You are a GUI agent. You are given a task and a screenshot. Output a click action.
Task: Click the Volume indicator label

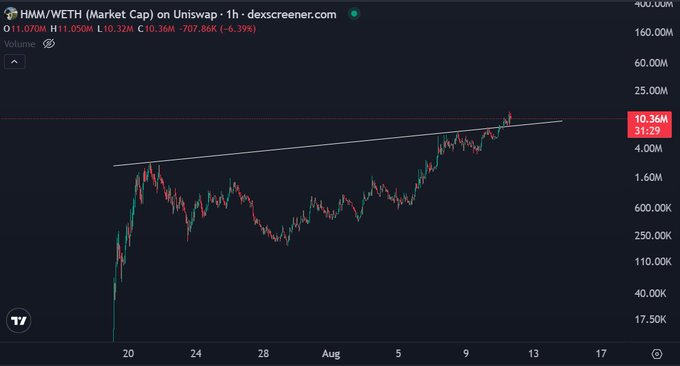[20, 44]
